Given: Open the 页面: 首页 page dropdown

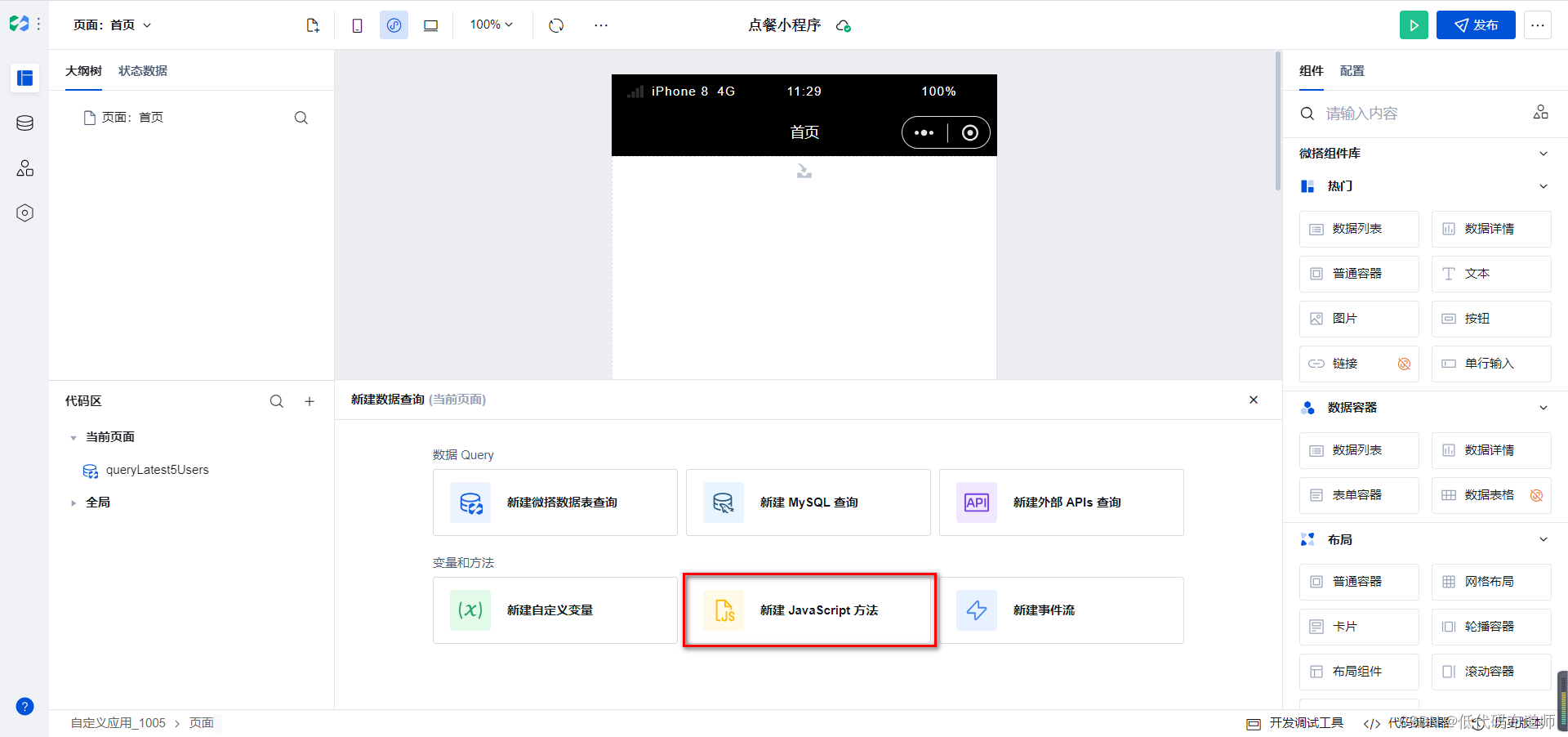Looking at the screenshot, I should tap(113, 25).
